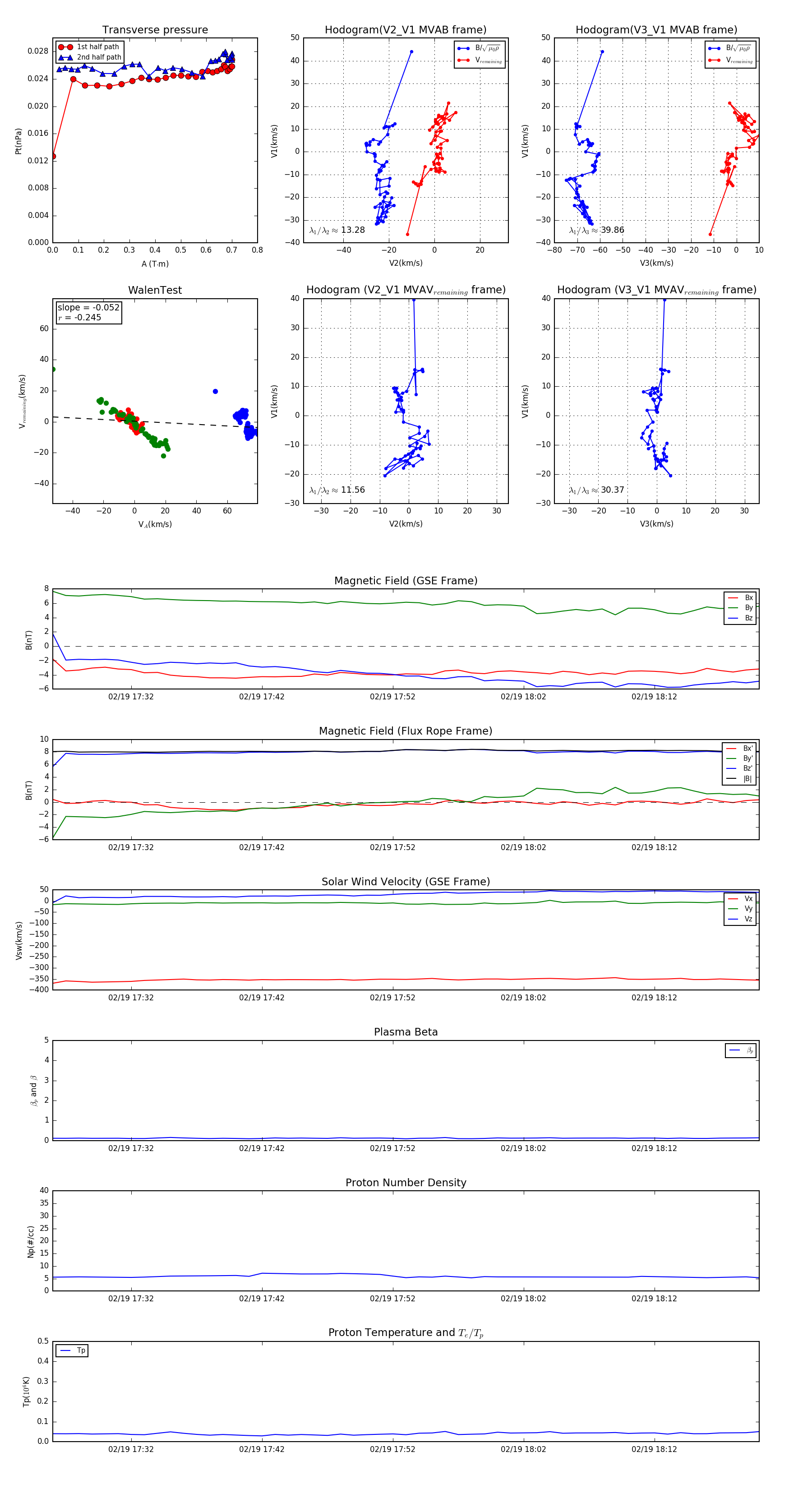Click the 'Plasma Beta' plot title
This screenshot has height=1489, width=812.
(x=406, y=1032)
